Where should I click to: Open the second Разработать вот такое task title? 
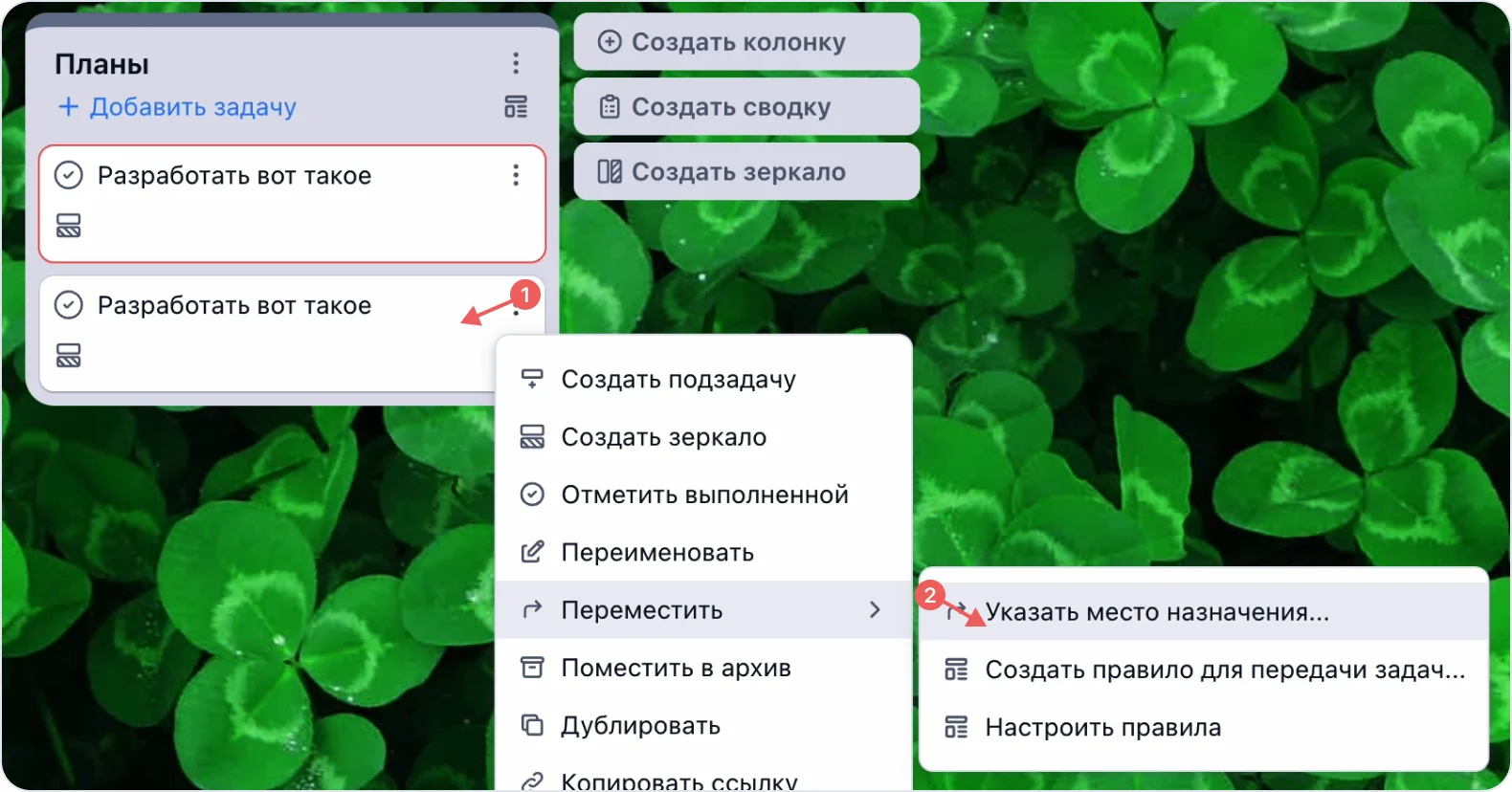234,306
